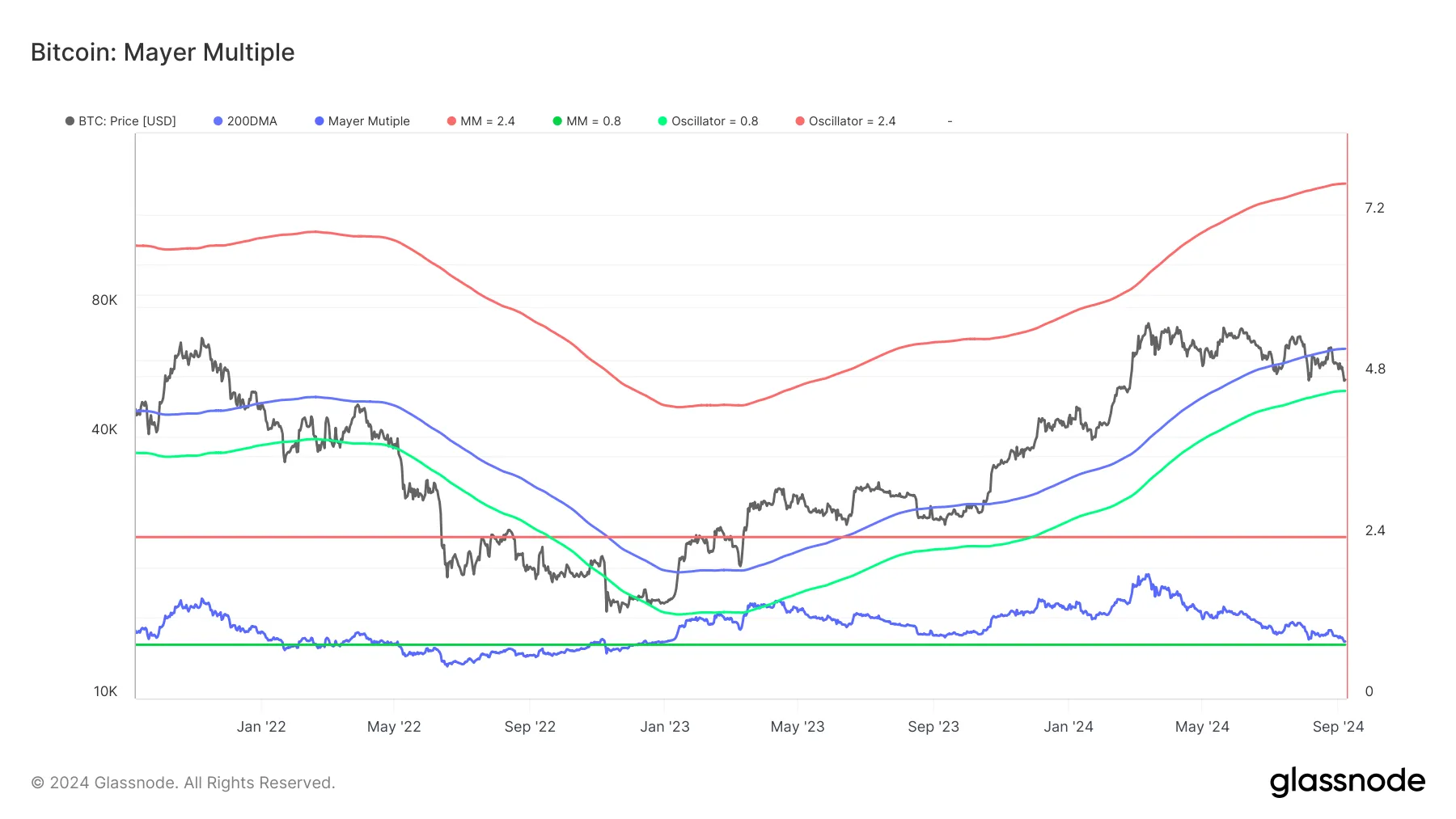Click the BTC: Price [USD] legend dot

pos(70,121)
